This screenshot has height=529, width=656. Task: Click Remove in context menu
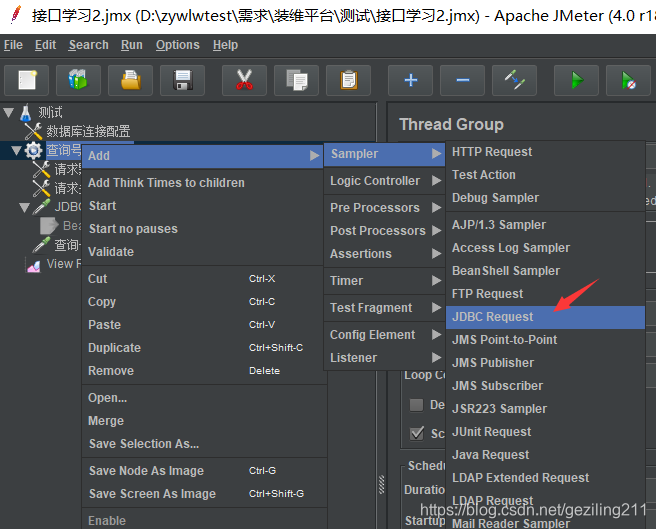(x=203, y=371)
